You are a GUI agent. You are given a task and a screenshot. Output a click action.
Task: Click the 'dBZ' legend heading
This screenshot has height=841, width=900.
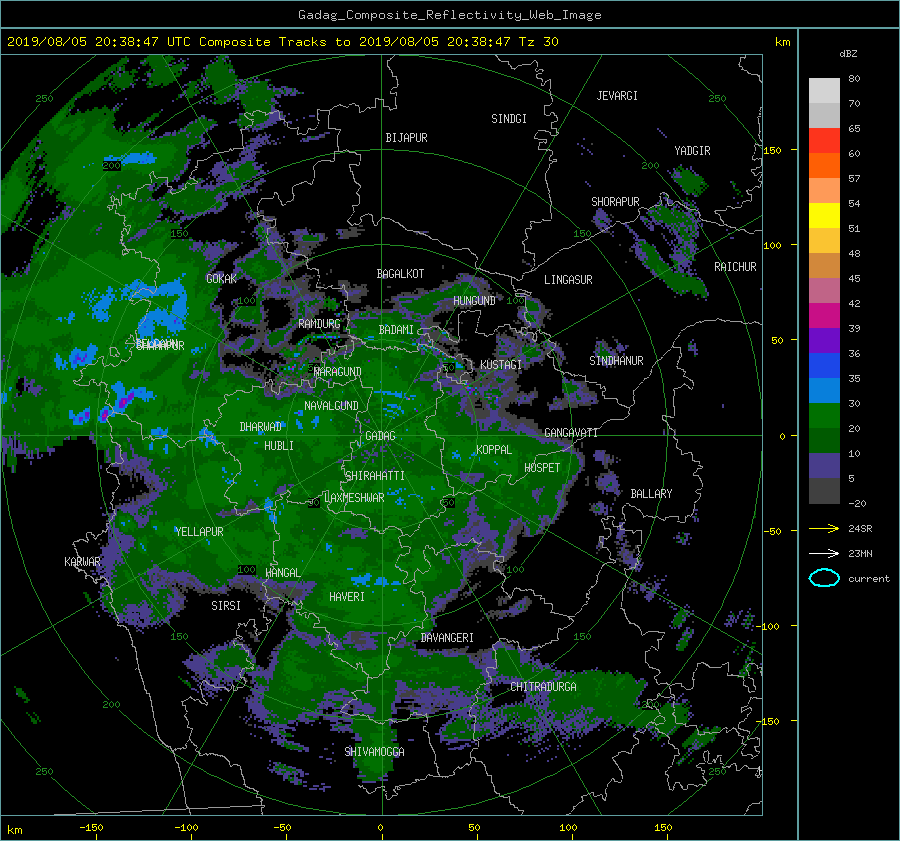pyautogui.click(x=848, y=54)
